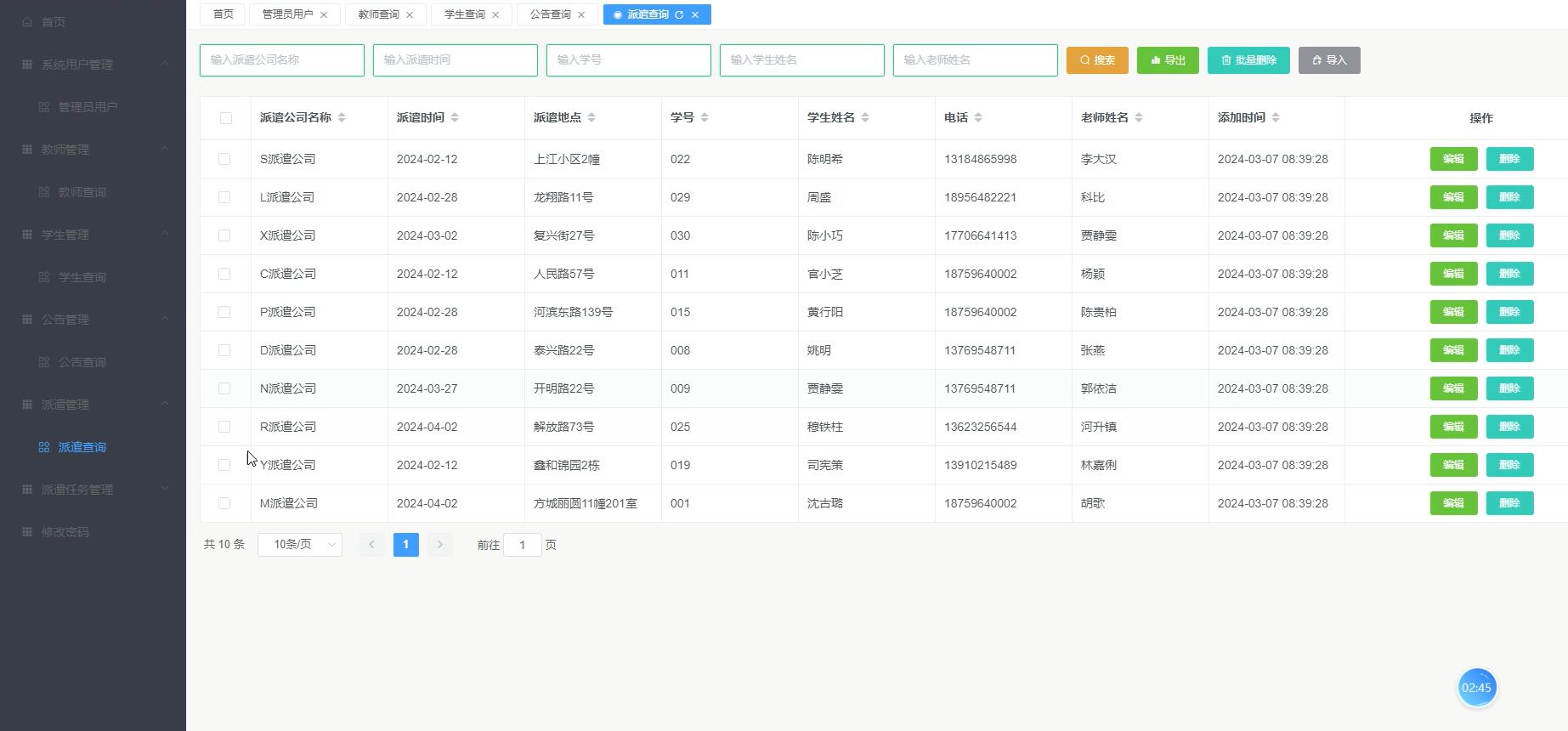Close the active 派遣查询 tab
Screen dimensions: 1568x731
pyautogui.click(x=695, y=14)
